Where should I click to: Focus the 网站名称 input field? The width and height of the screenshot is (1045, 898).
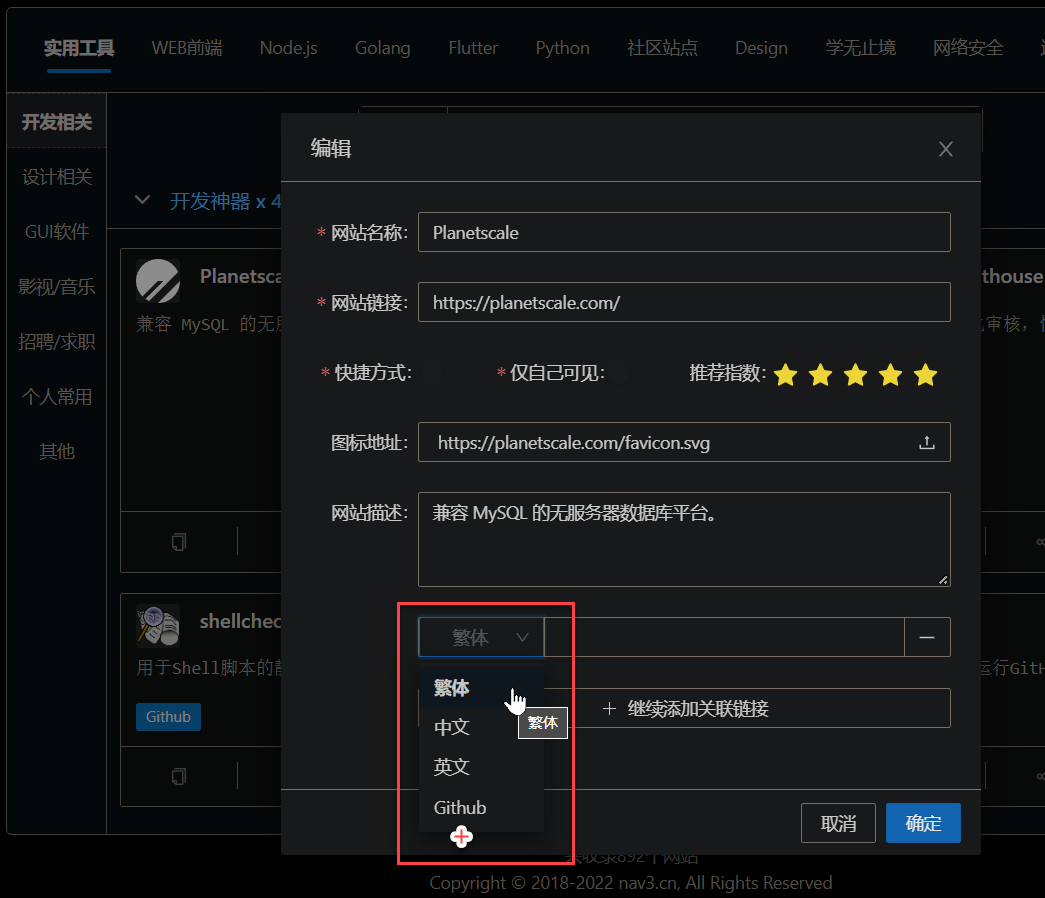point(684,232)
